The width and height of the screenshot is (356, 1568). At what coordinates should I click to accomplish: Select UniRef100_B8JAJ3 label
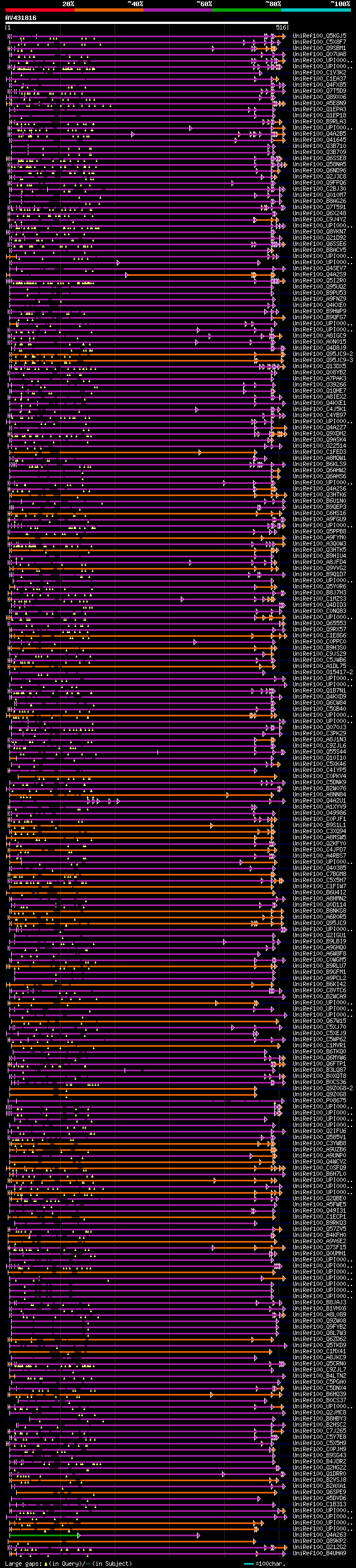(x=319, y=1302)
